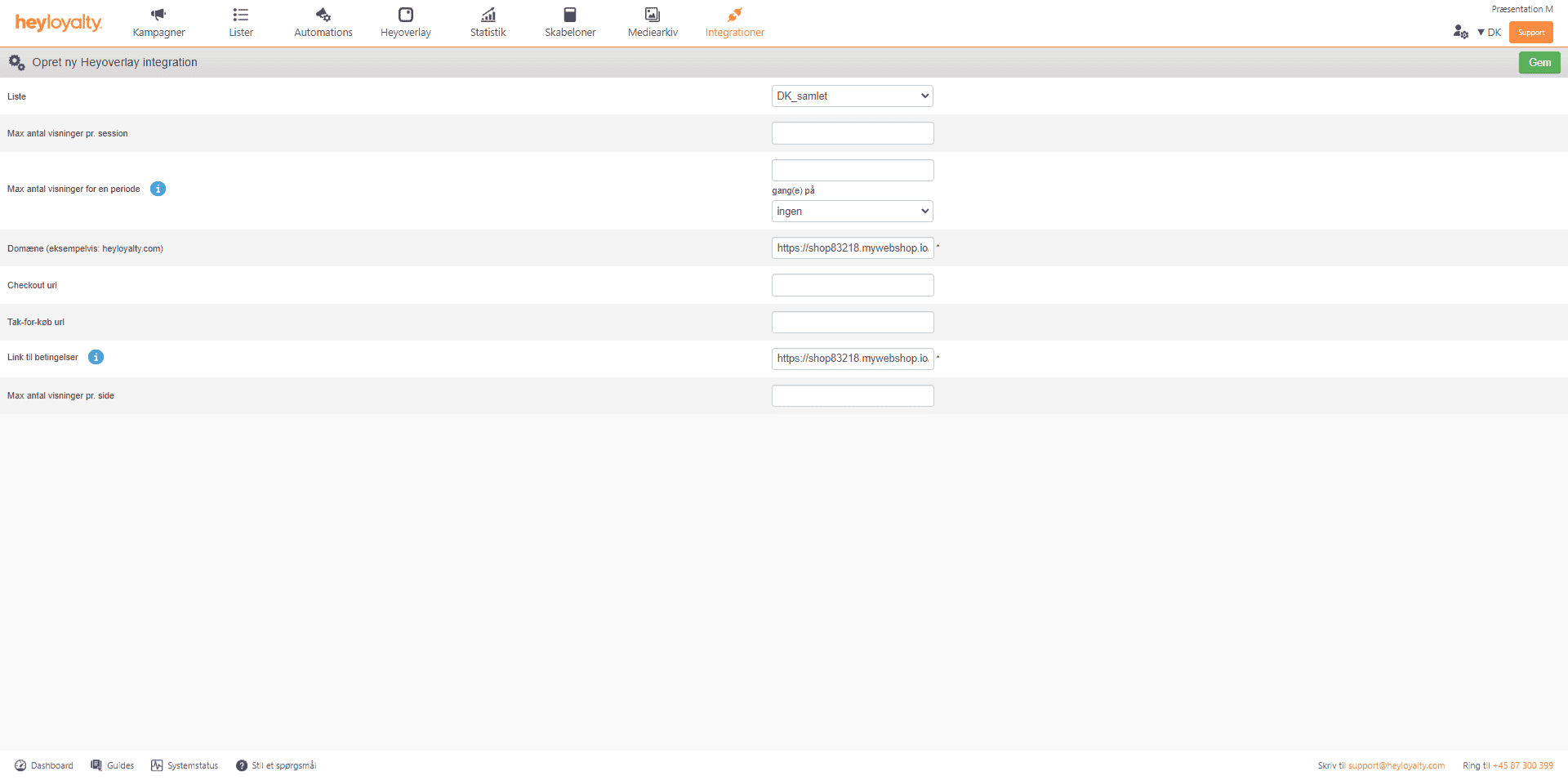This screenshot has height=780, width=1568.
Task: Open Kampagner megaphone icon
Action: pos(158,15)
